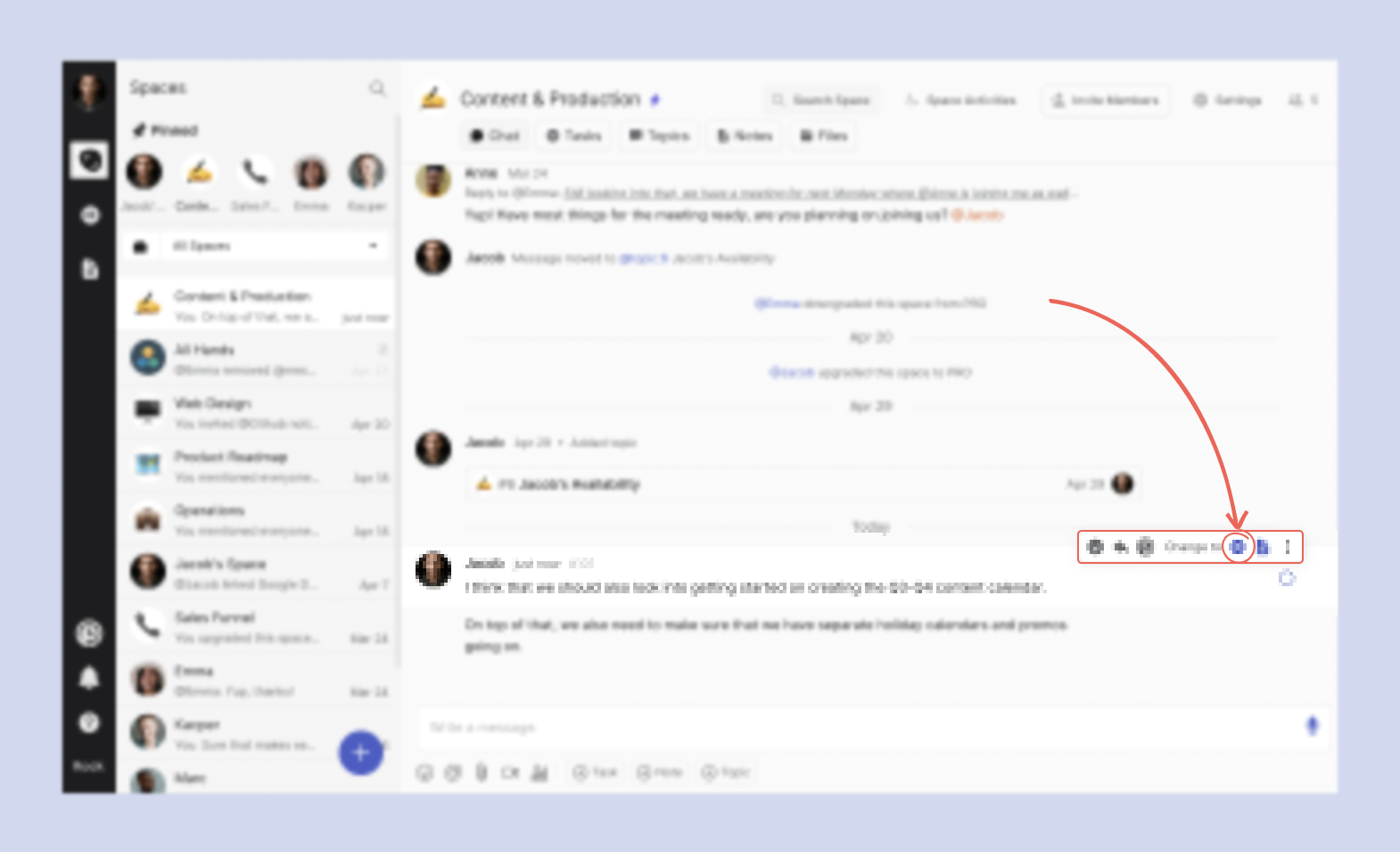Click the circular icon above the notifications bell

point(89,633)
